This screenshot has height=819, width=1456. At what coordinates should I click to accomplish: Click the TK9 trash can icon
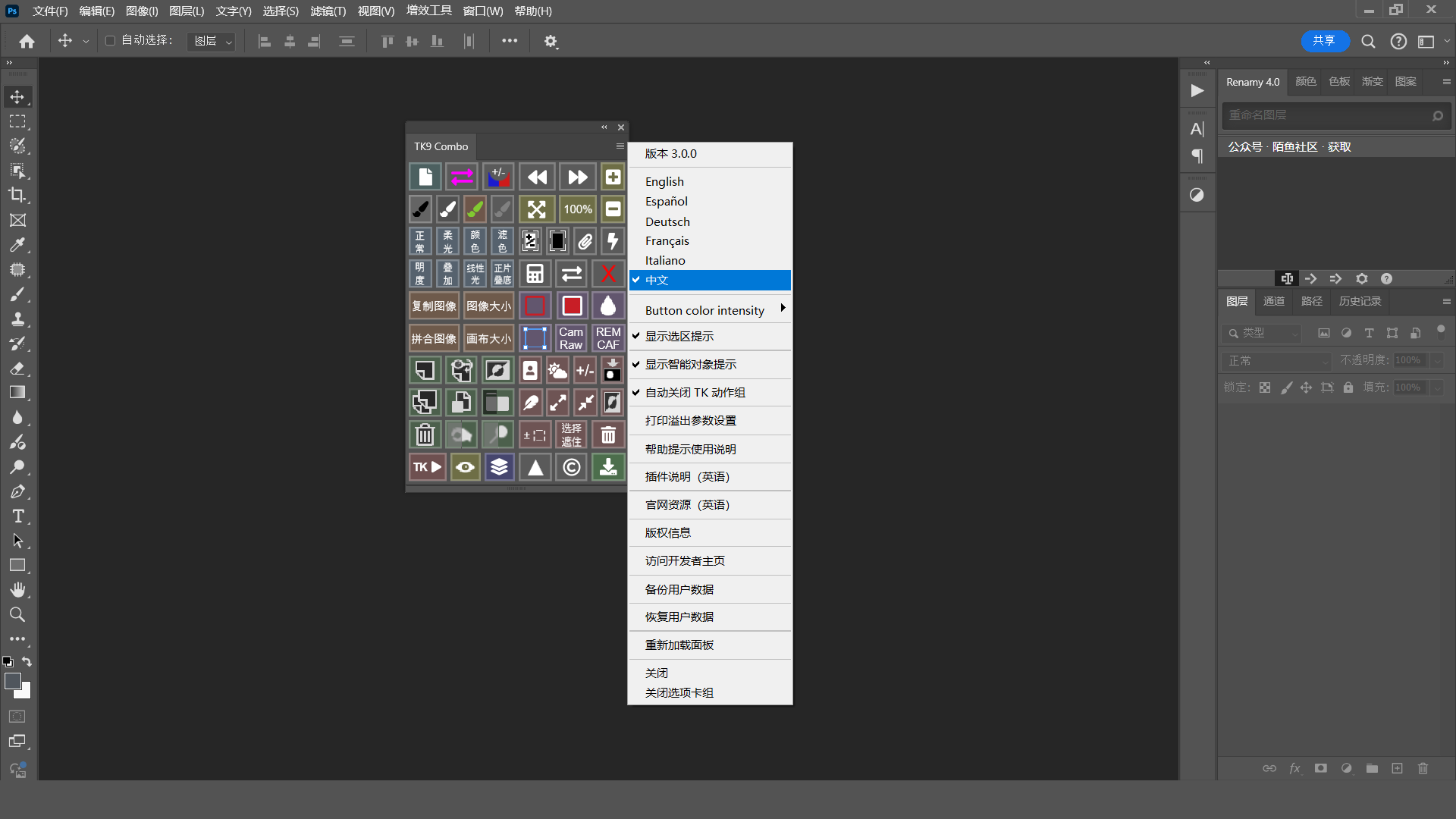(x=425, y=435)
